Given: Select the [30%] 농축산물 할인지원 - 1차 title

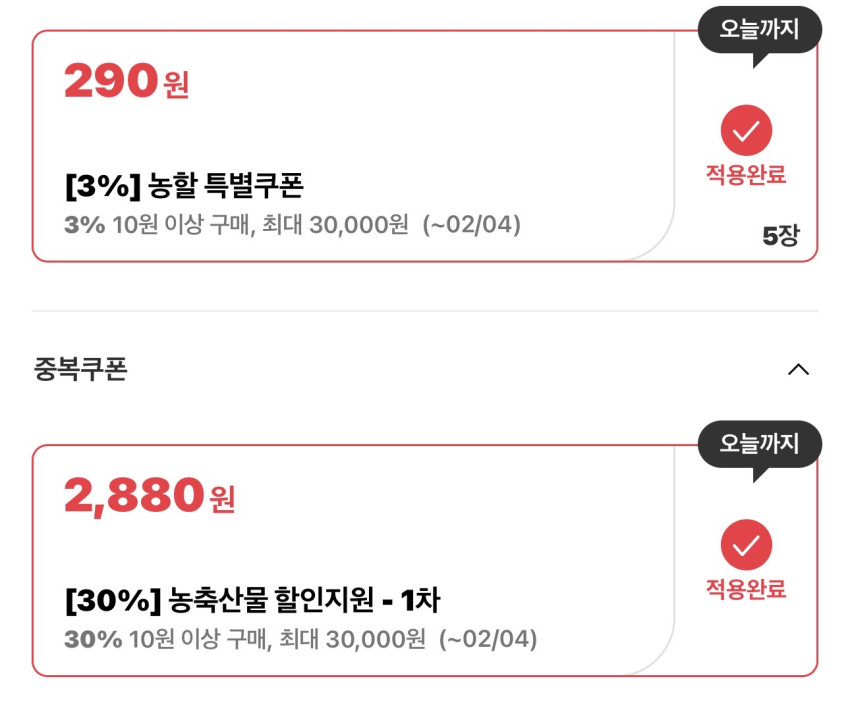Looking at the screenshot, I should tap(252, 600).
